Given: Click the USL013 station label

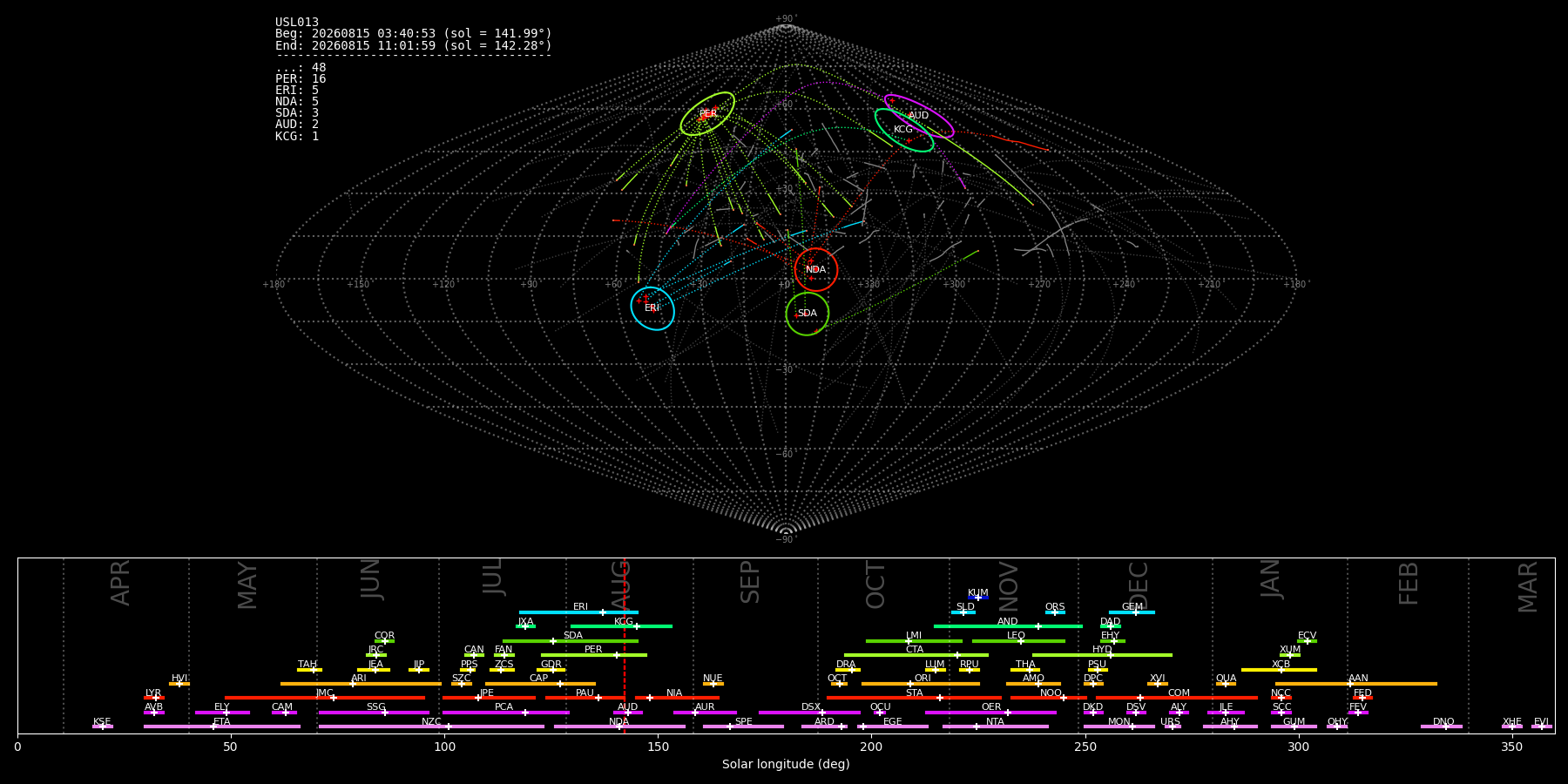Looking at the screenshot, I should 297,23.
